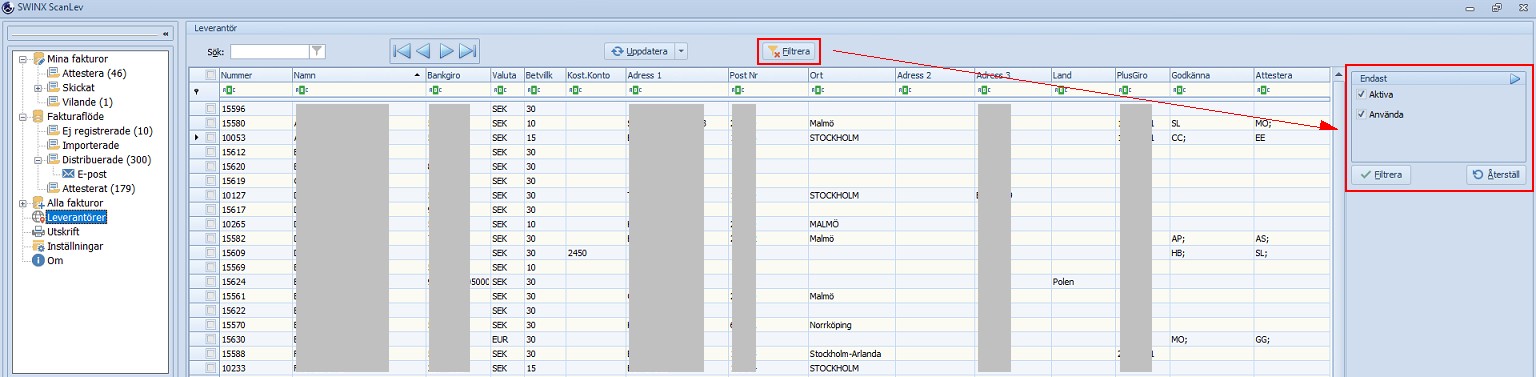Click Filtrera in the Endast panel
The image size is (1536, 377).
tap(1381, 175)
